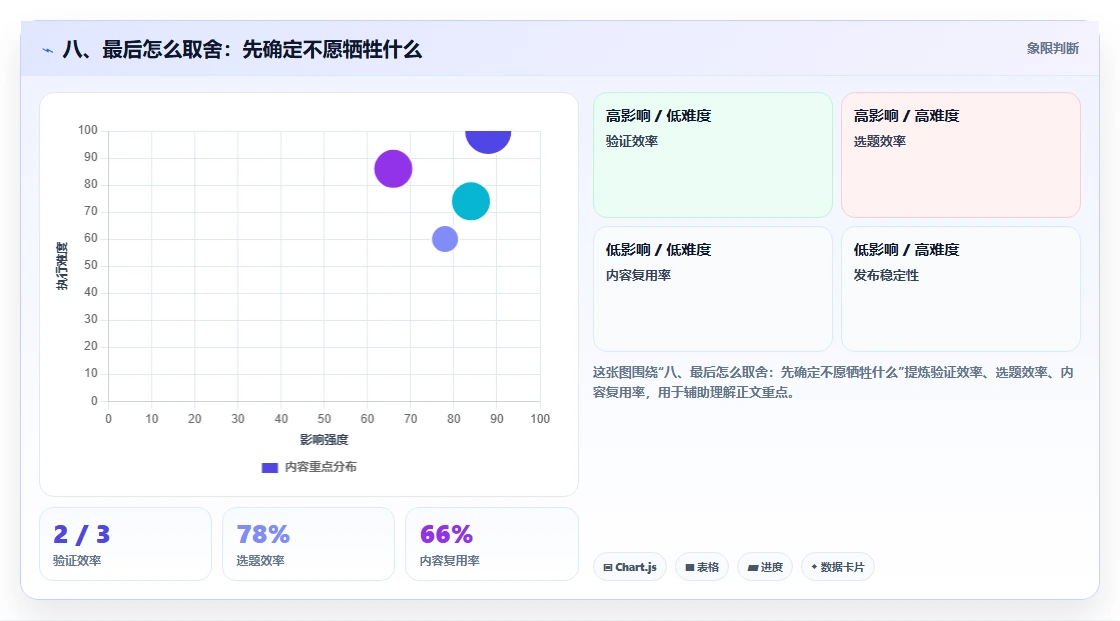Open the 78% 选题效率 stat card
This screenshot has width=1120, height=621.
(309, 544)
